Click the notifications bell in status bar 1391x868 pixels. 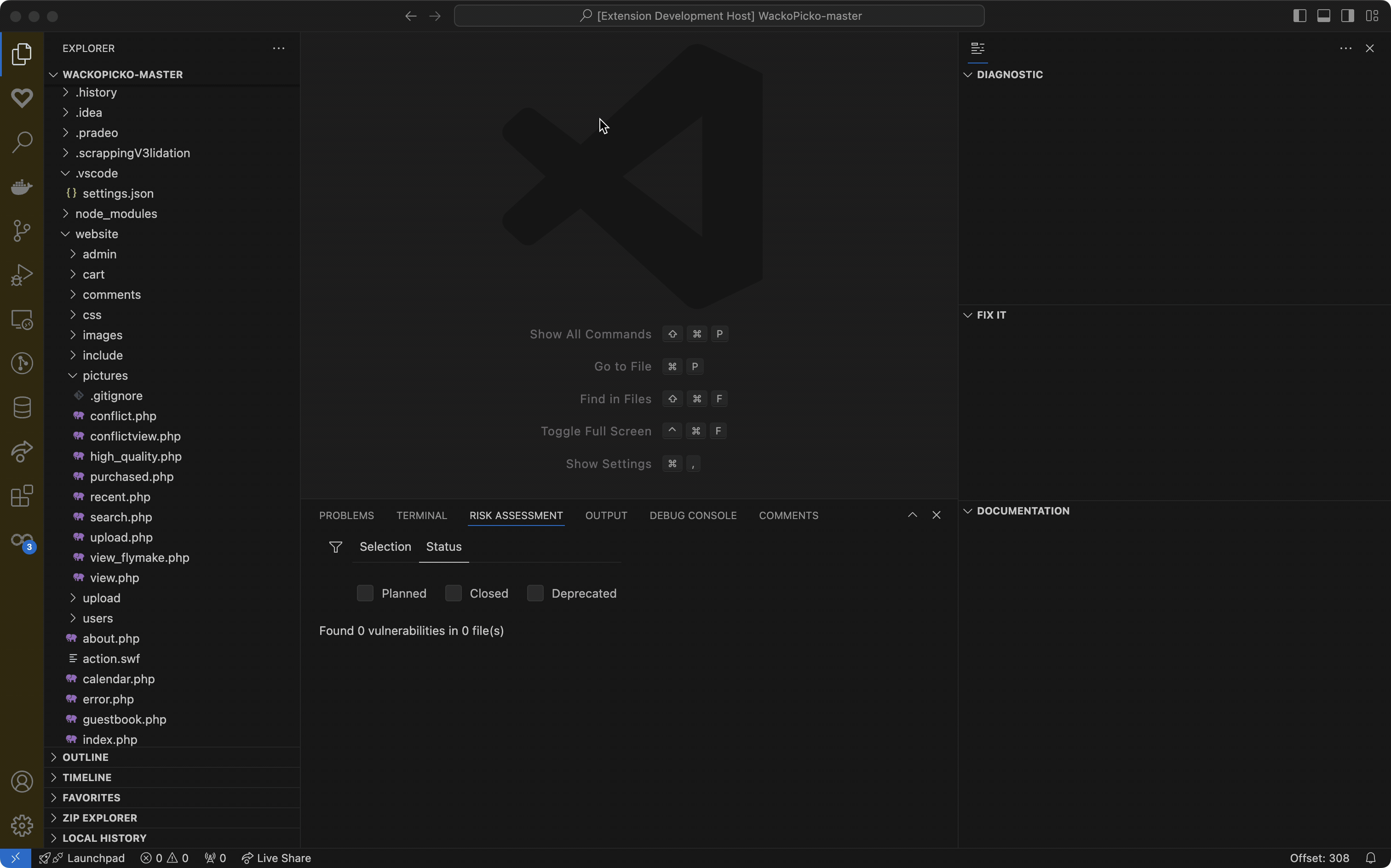[1370, 858]
